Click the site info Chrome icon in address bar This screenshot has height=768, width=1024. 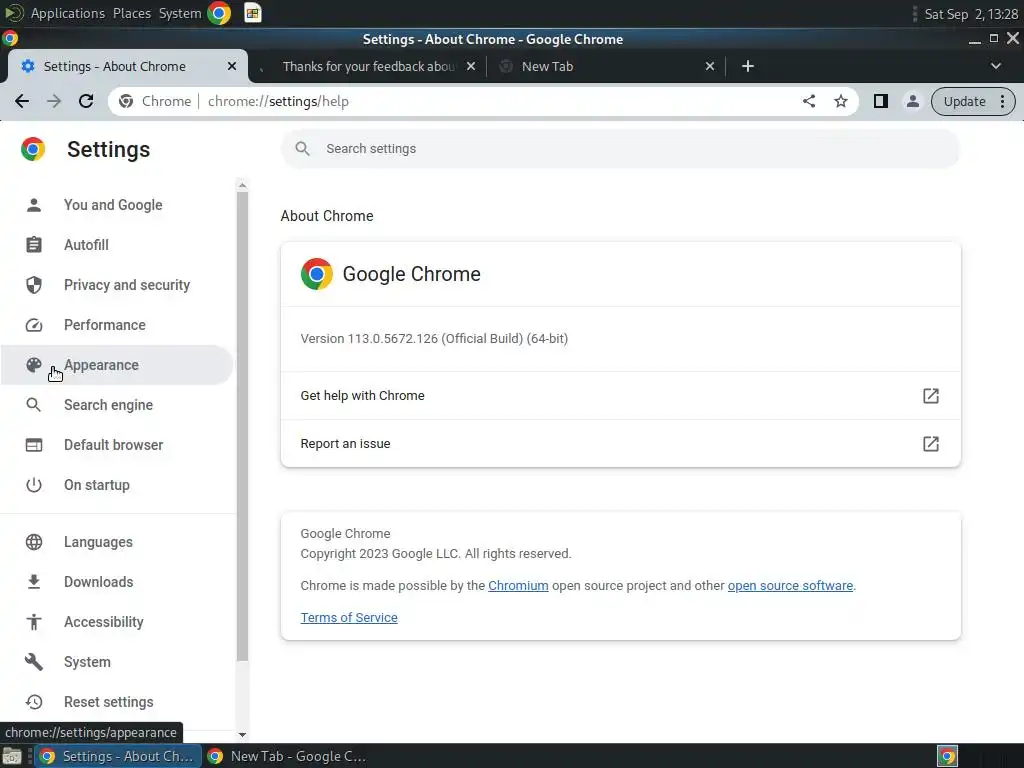[x=126, y=101]
